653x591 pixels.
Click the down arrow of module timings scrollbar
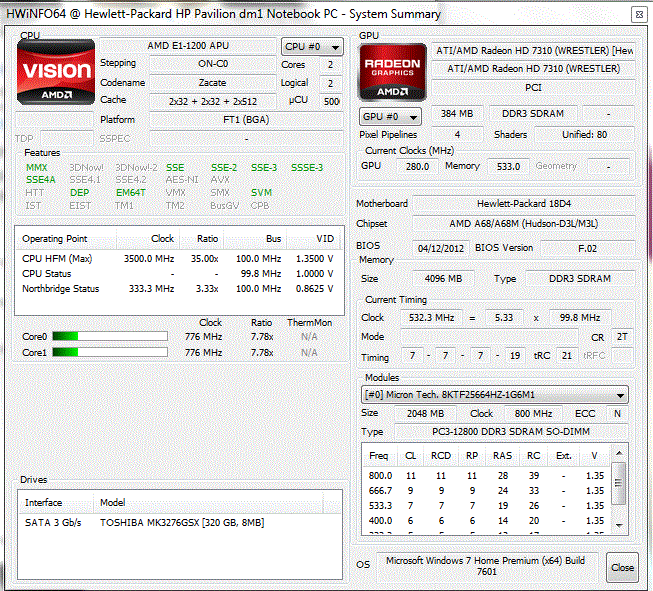619,526
